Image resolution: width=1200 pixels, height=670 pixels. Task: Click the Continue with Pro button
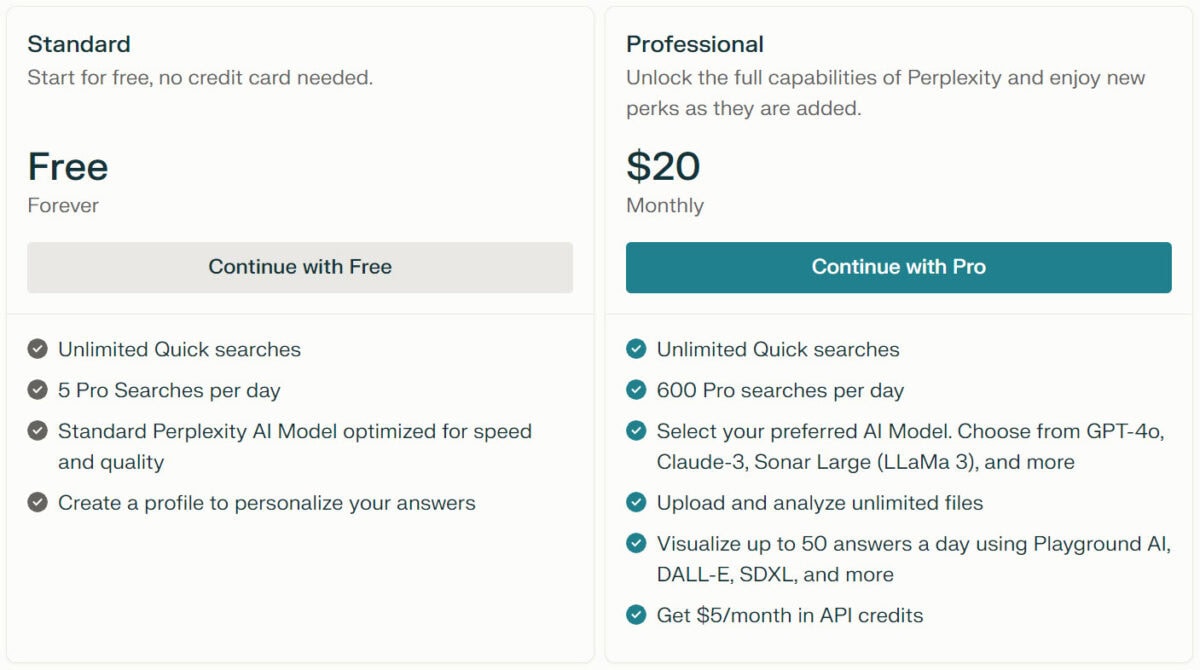point(898,267)
